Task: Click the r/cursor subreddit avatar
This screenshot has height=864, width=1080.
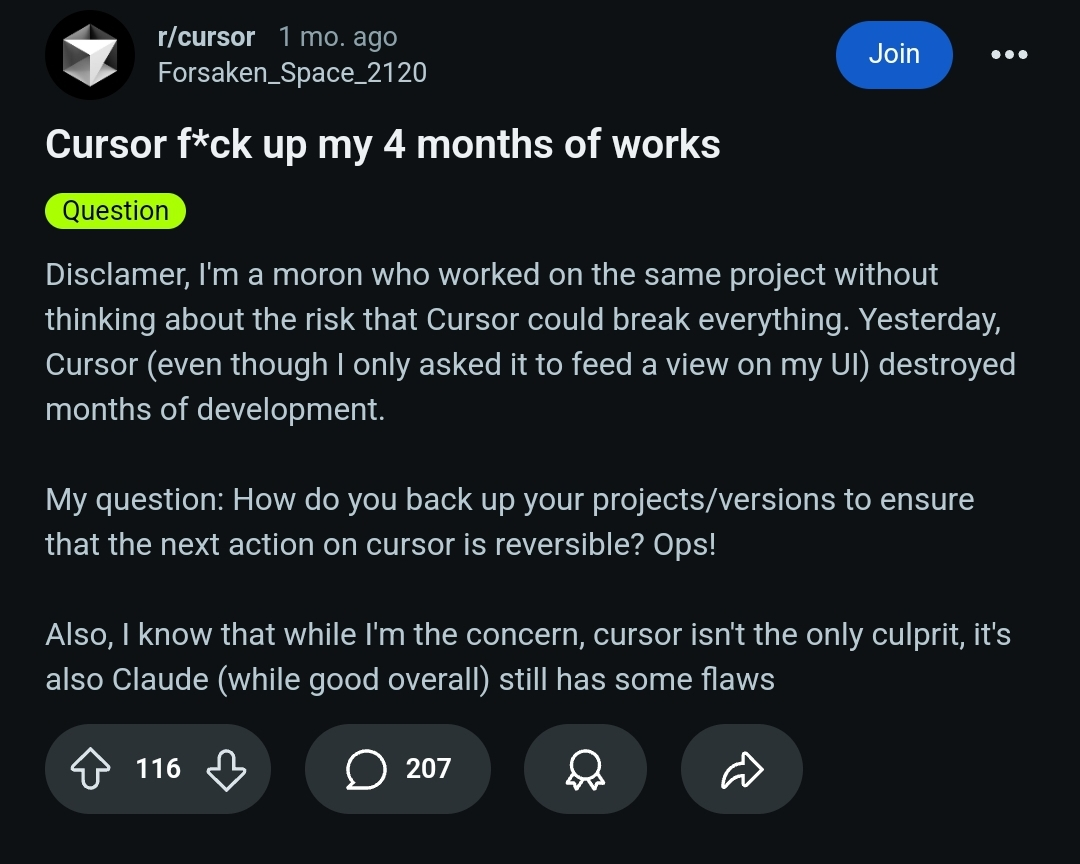Action: [x=90, y=55]
